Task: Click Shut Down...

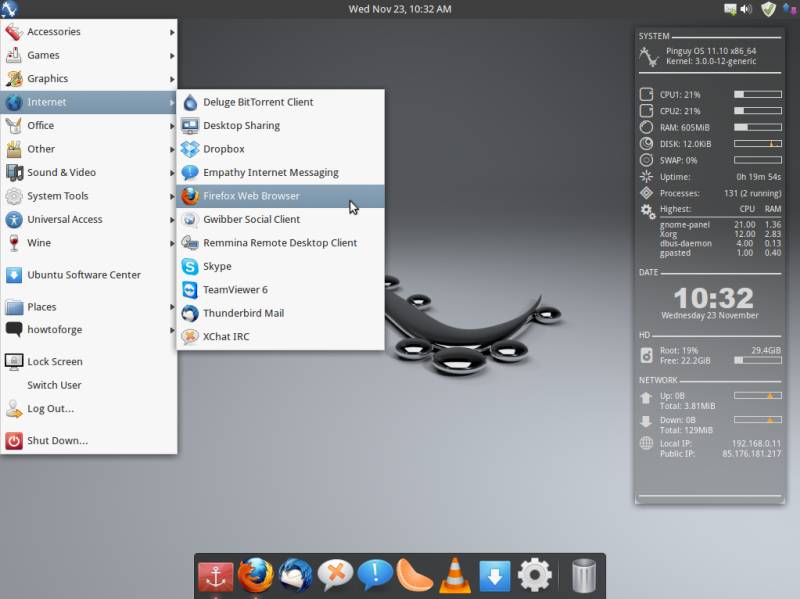Action: [x=89, y=440]
